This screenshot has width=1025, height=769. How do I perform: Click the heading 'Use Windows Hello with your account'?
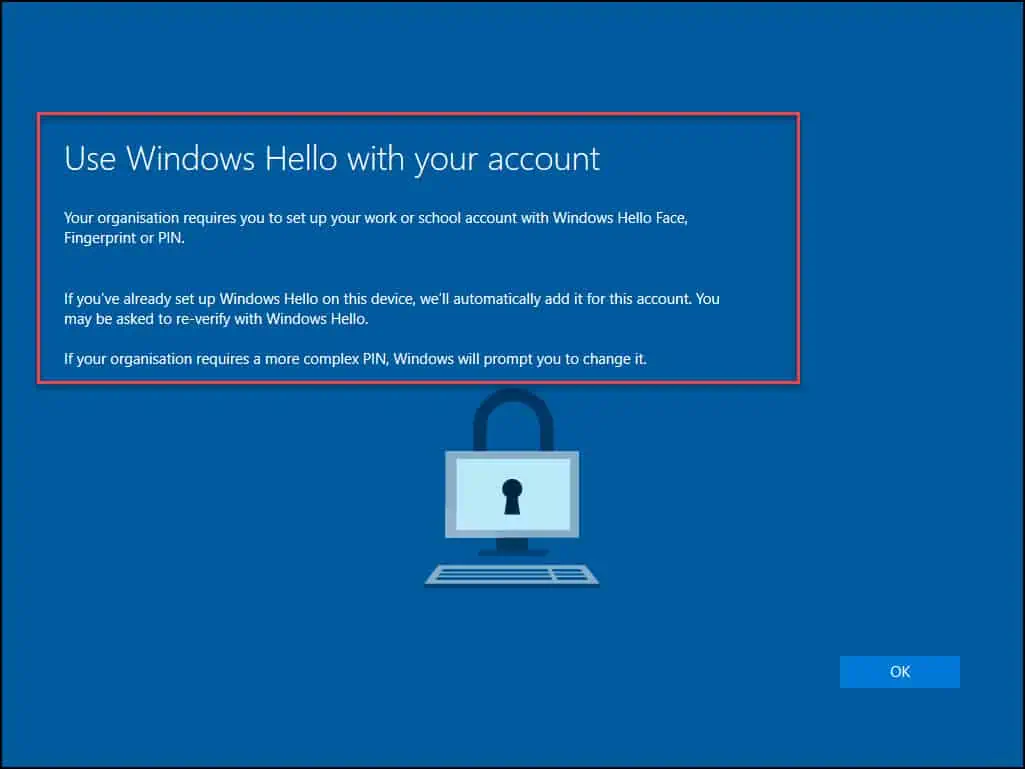(x=332, y=159)
